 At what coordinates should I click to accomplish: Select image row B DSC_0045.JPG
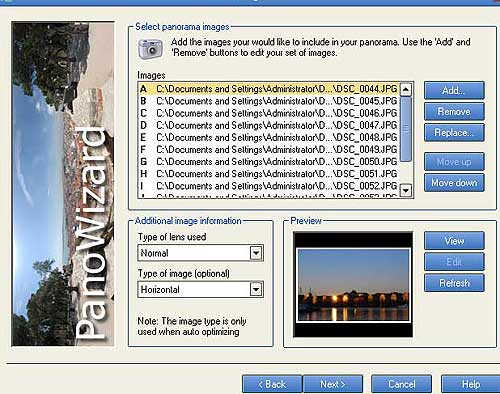click(268, 101)
